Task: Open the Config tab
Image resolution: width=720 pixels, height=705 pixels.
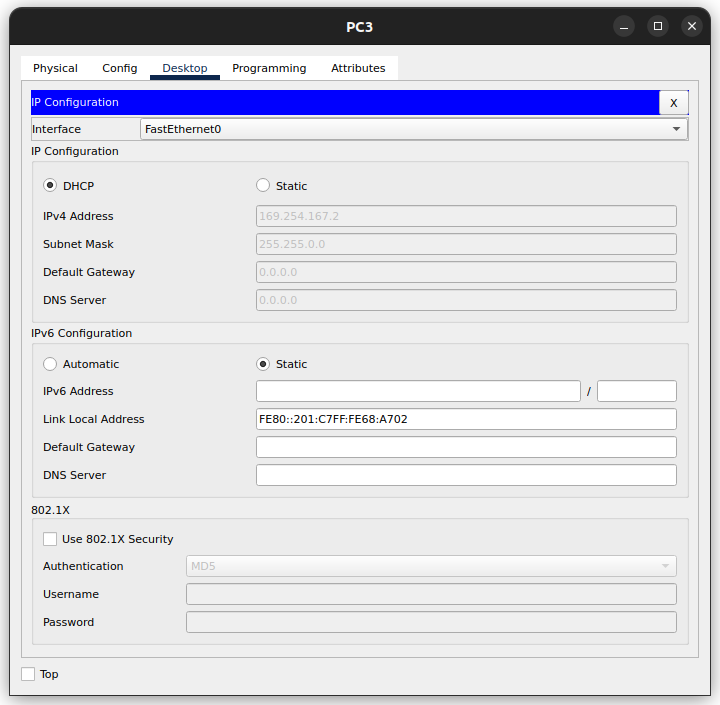Action: coord(120,68)
